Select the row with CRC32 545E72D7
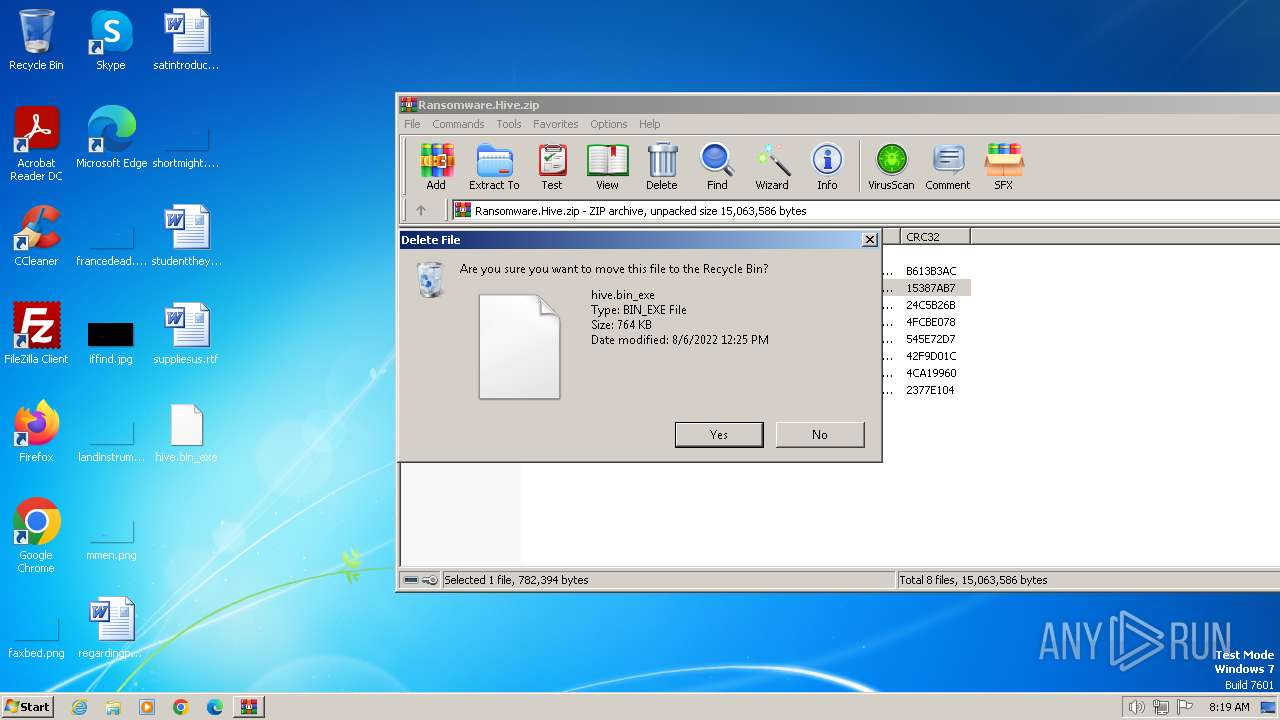Viewport: 1280px width, 720px height. click(x=930, y=339)
